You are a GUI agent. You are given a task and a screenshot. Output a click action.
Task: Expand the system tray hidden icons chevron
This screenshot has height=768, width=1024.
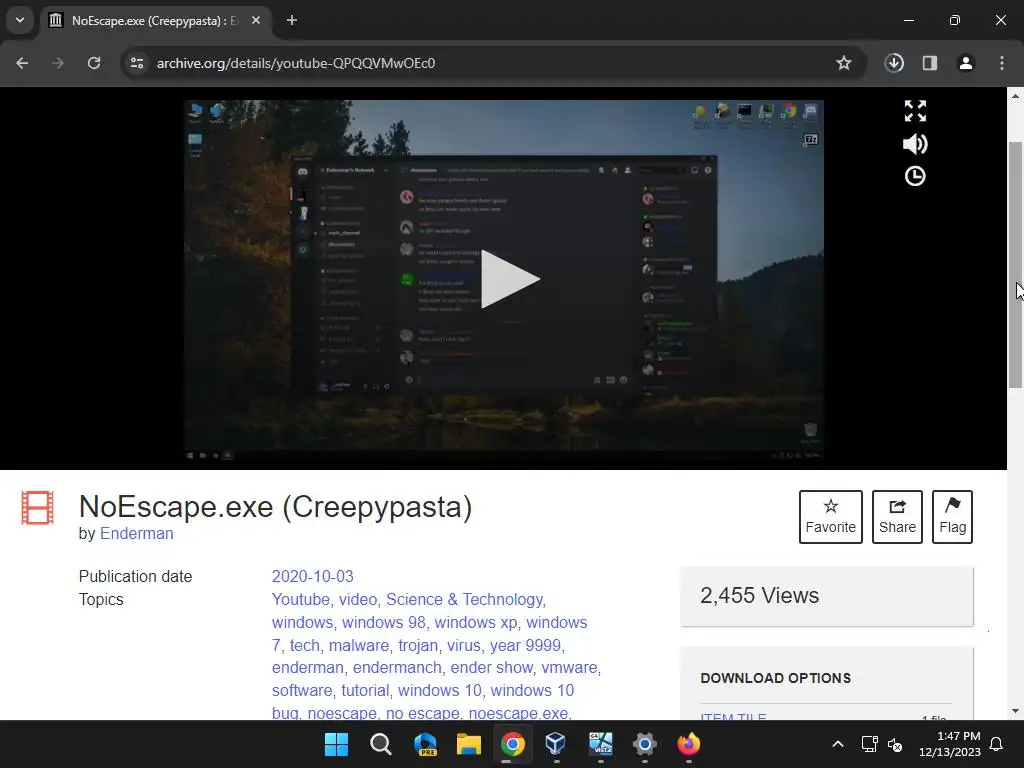[x=838, y=744]
